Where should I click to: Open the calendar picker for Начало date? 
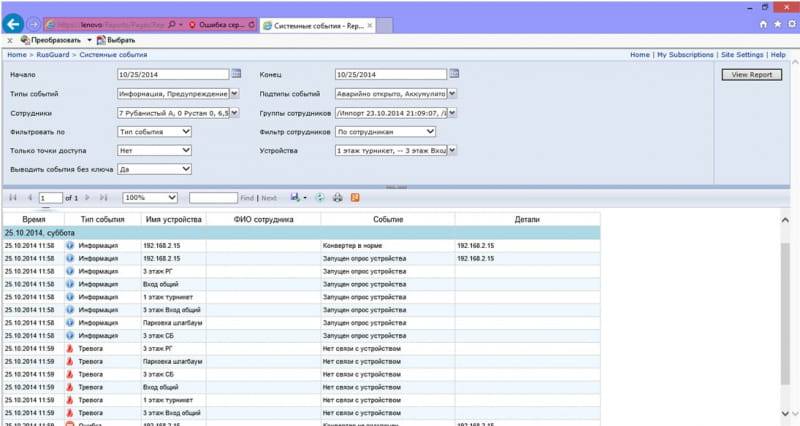tap(236, 74)
